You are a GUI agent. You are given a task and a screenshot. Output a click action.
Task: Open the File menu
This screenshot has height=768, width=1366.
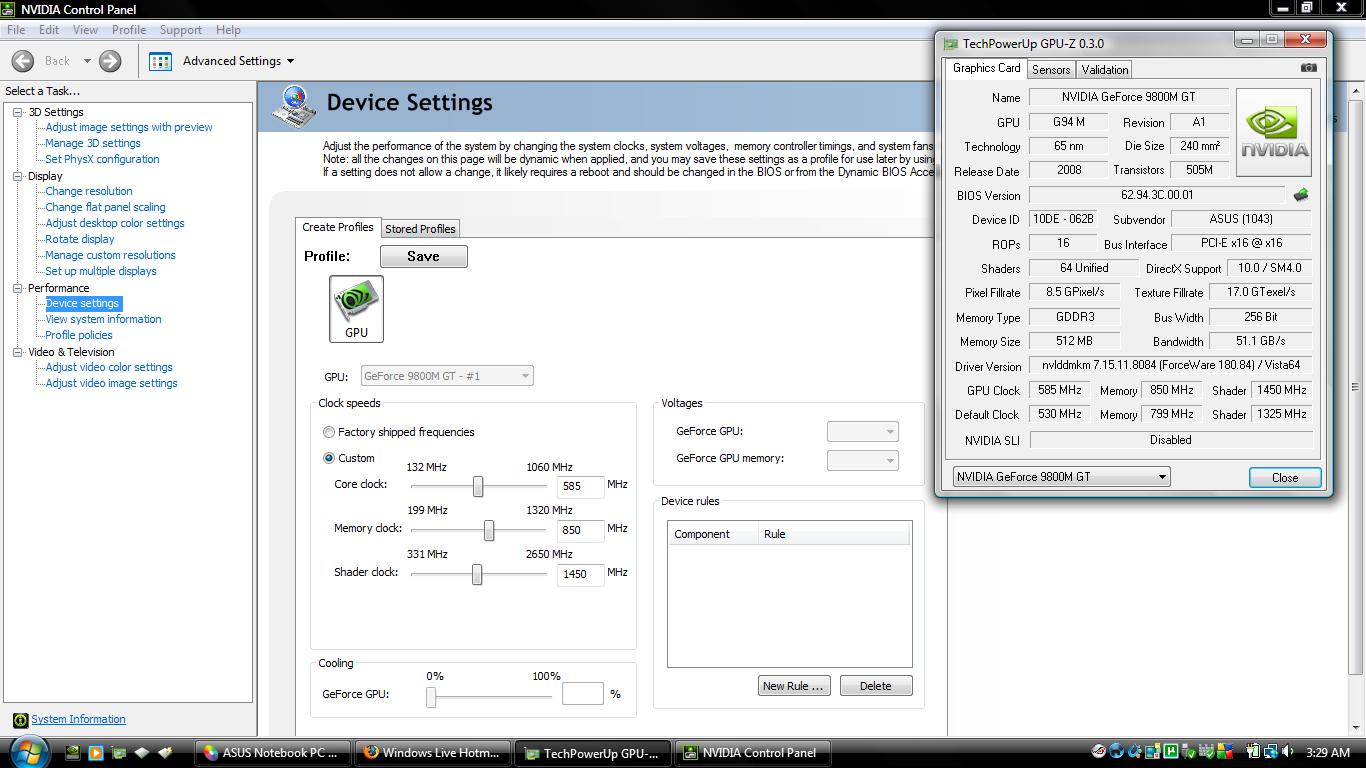pos(16,30)
